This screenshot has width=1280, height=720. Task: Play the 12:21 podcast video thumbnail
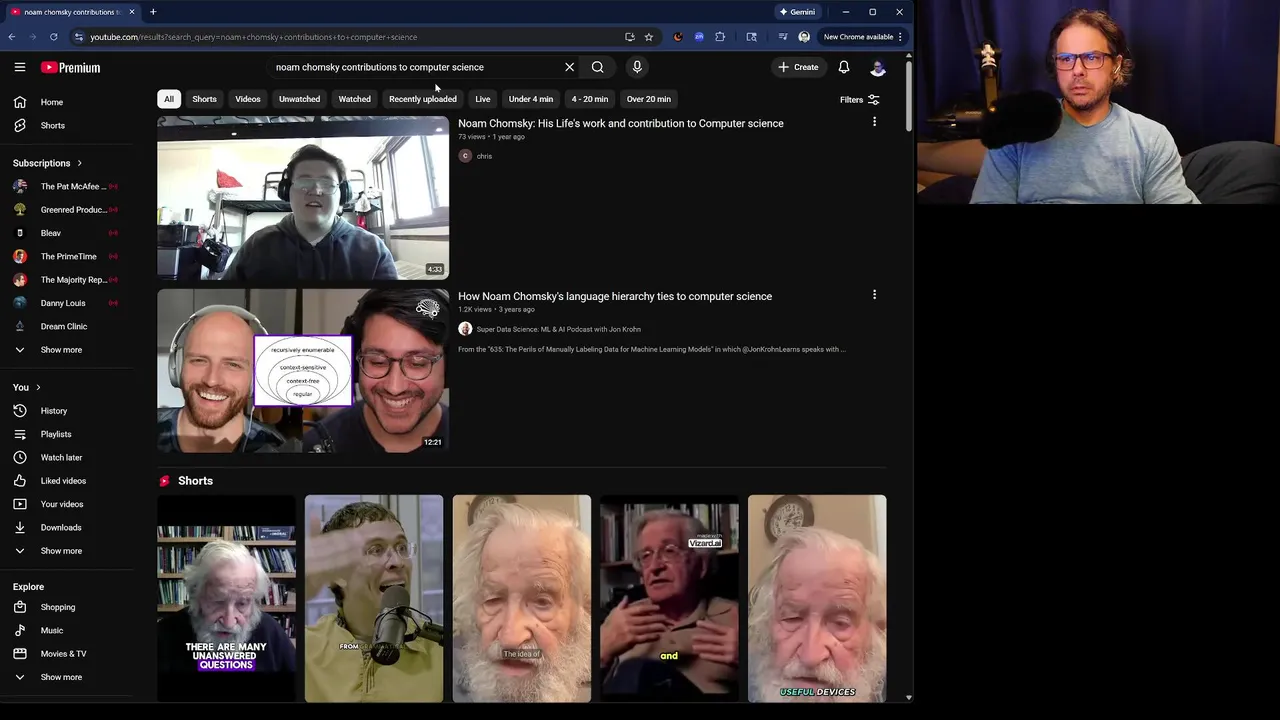tap(303, 371)
